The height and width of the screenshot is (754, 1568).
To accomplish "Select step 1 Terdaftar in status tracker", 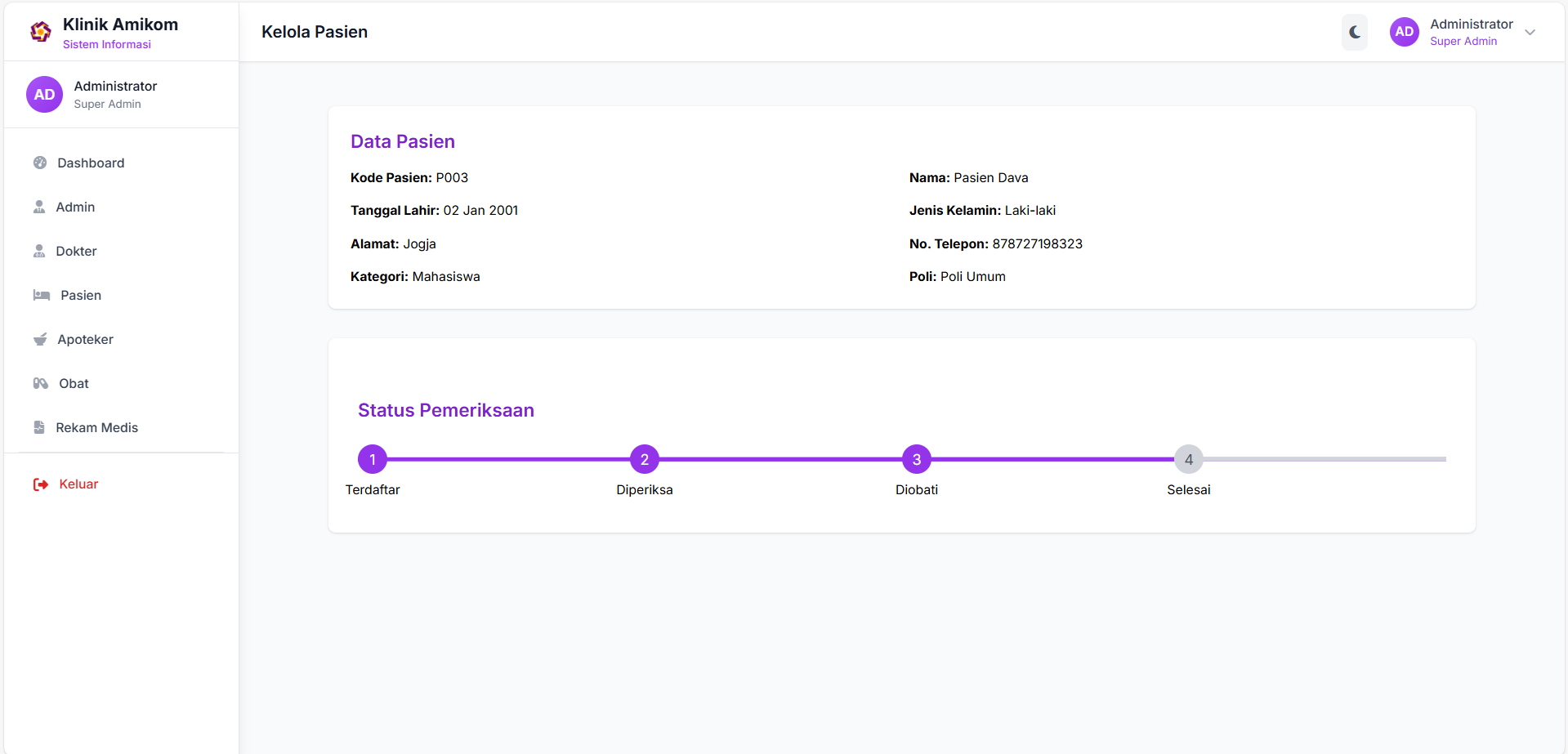I will (373, 459).
